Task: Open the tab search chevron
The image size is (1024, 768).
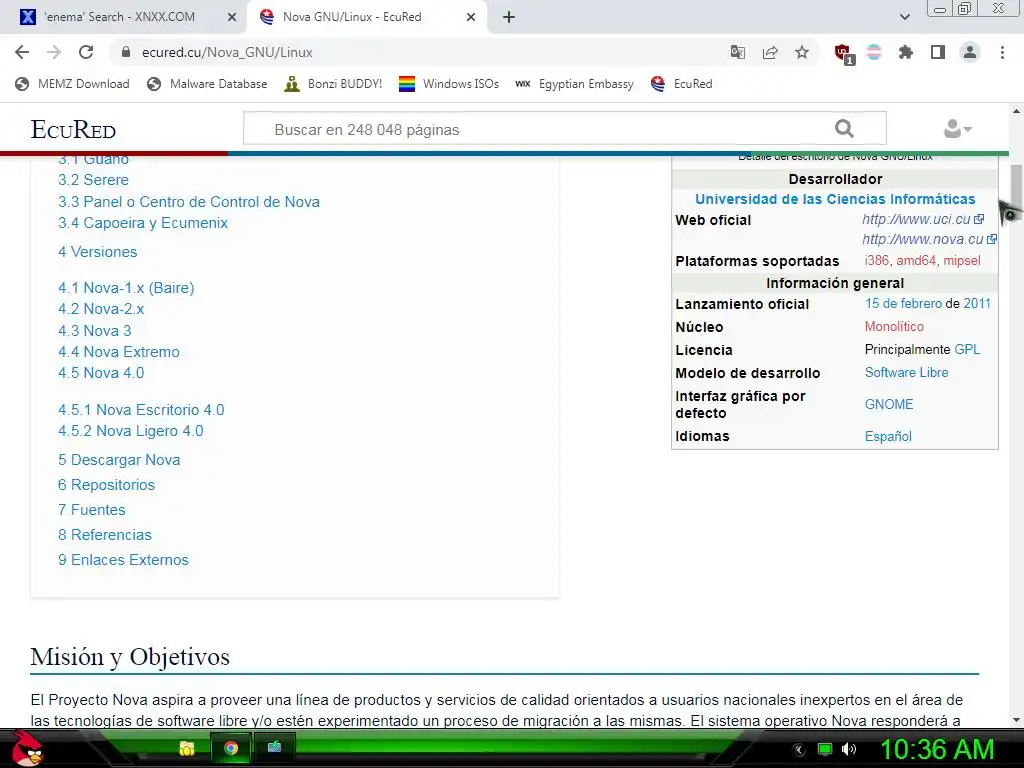Action: (904, 17)
